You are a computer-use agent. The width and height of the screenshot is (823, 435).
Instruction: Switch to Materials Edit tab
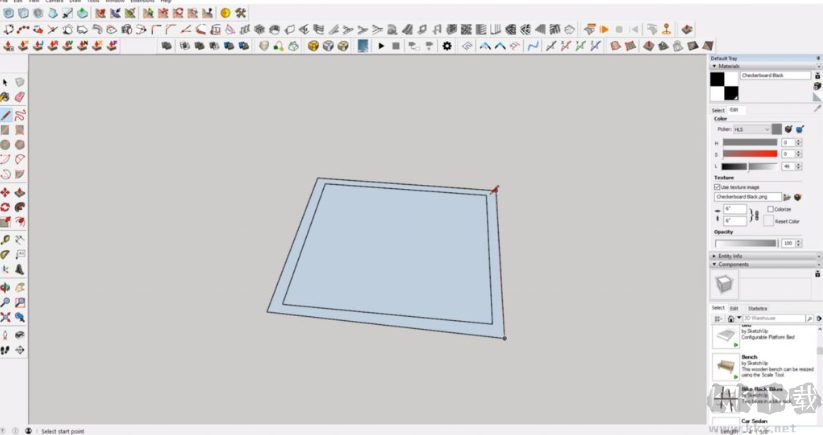point(734,110)
